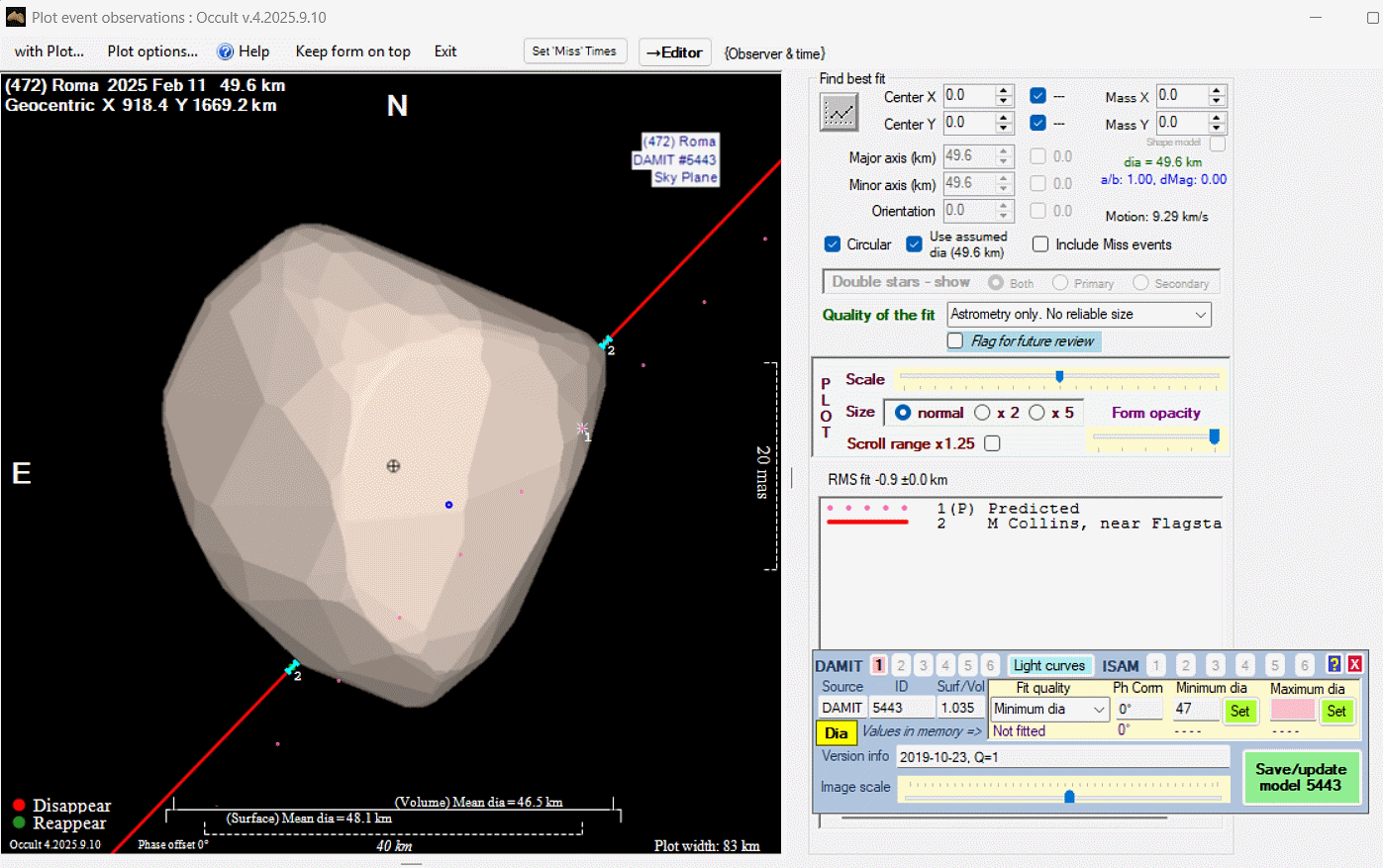Click the Image scale slider handle
The height and width of the screenshot is (868, 1383).
(x=1069, y=796)
